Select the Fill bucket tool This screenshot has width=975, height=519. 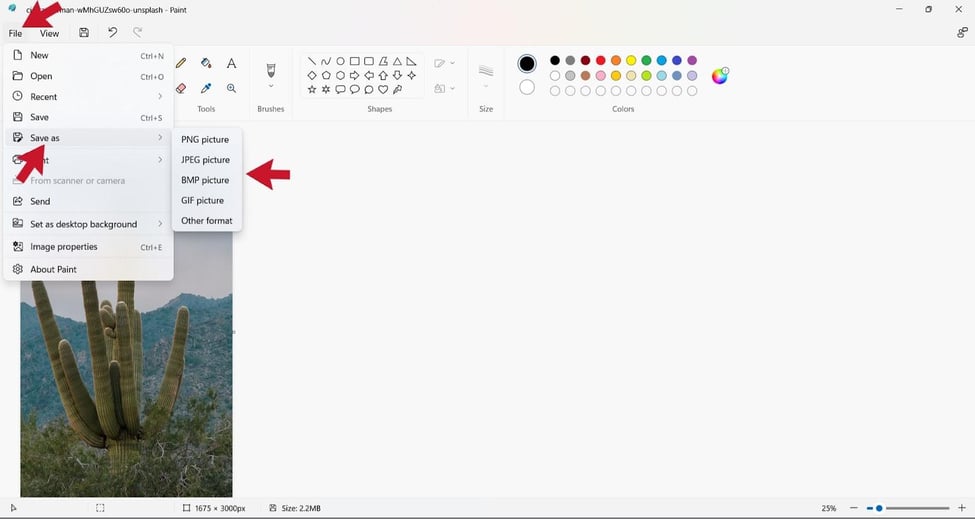tap(206, 63)
